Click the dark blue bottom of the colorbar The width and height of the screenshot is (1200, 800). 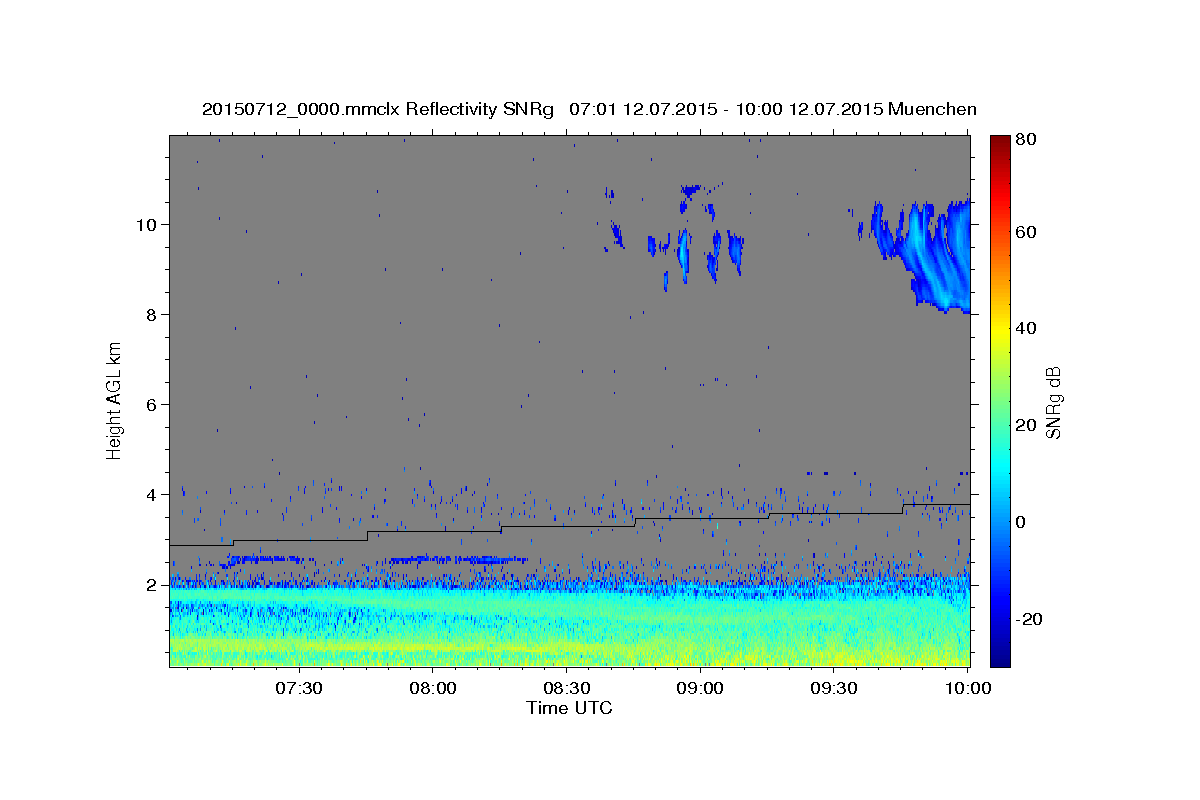[x=999, y=655]
